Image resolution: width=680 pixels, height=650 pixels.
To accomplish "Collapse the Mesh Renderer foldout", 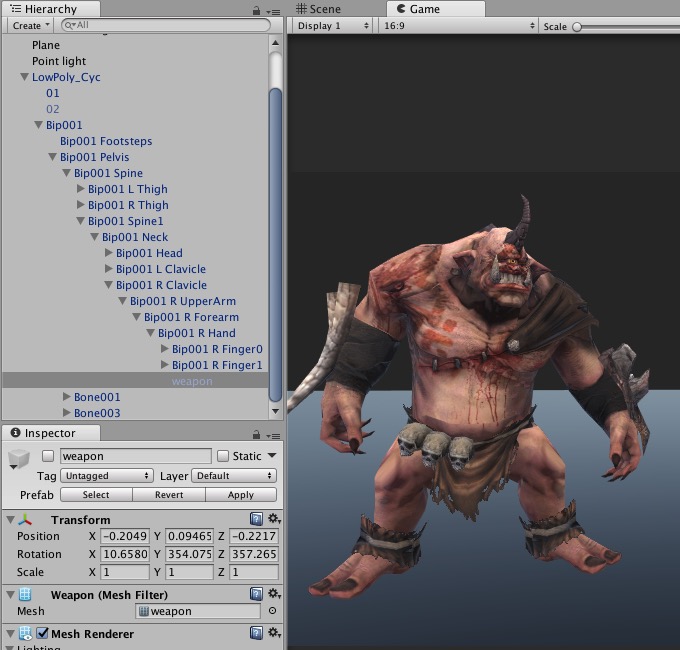I will [x=10, y=634].
